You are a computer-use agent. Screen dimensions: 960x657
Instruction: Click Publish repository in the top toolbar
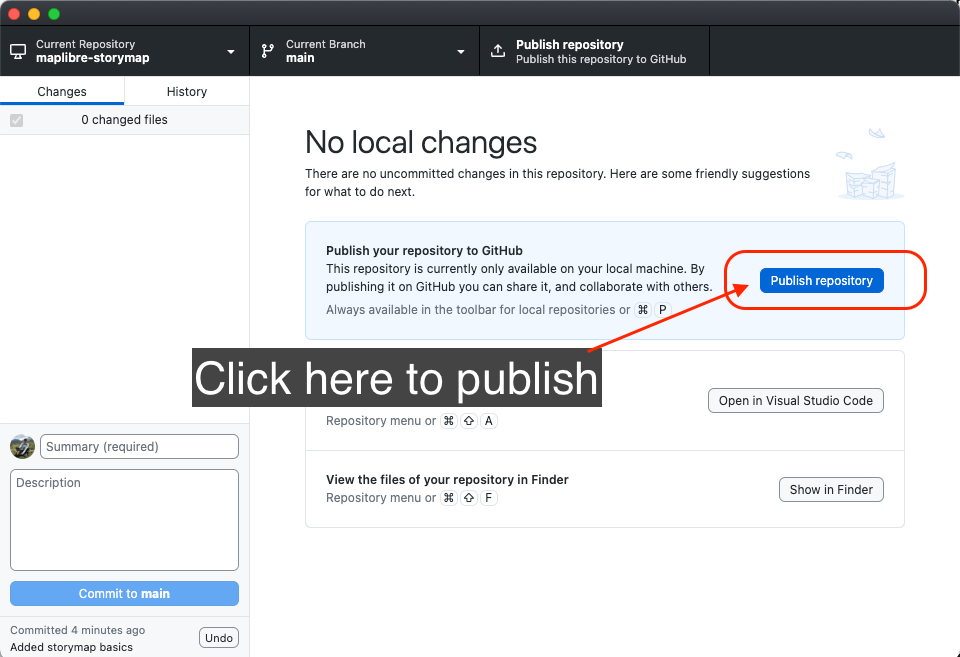(595, 51)
